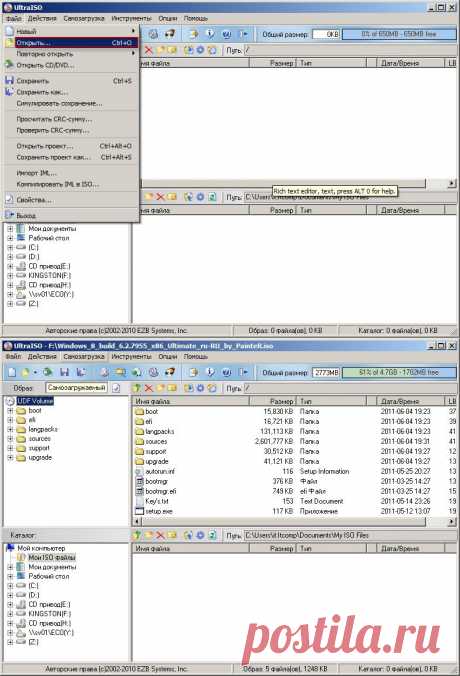Select setup.exe in the image file list
Image resolution: width=460 pixels, height=676 pixels.
point(159,511)
